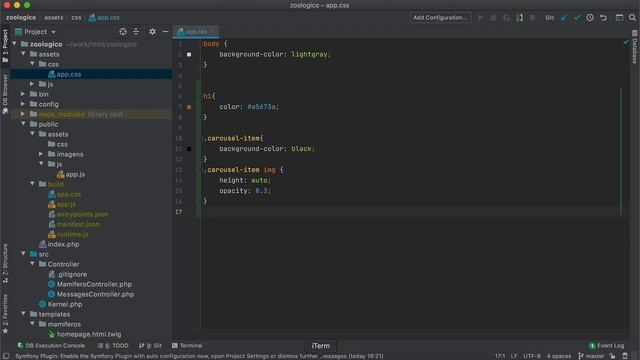Viewport: 640px width, 360px height.
Task: Open the Git tool window at bottom
Action: click(x=150, y=345)
